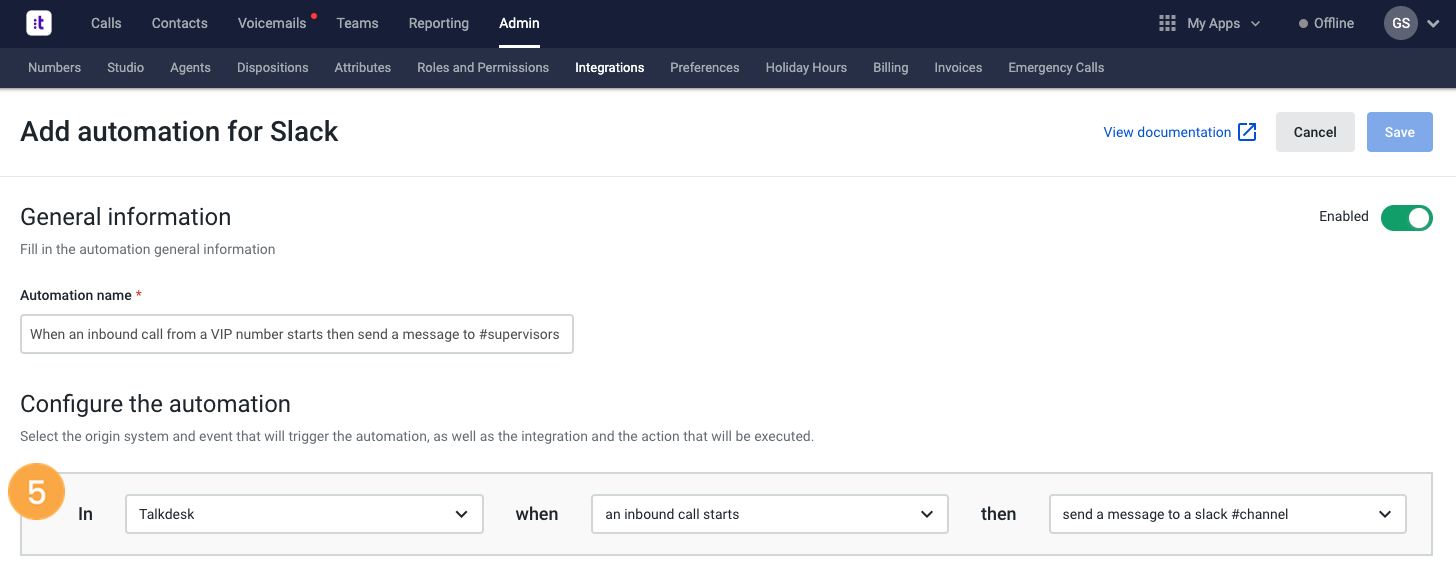Open the Talkdesk origin system dropdown

pyautogui.click(x=304, y=514)
